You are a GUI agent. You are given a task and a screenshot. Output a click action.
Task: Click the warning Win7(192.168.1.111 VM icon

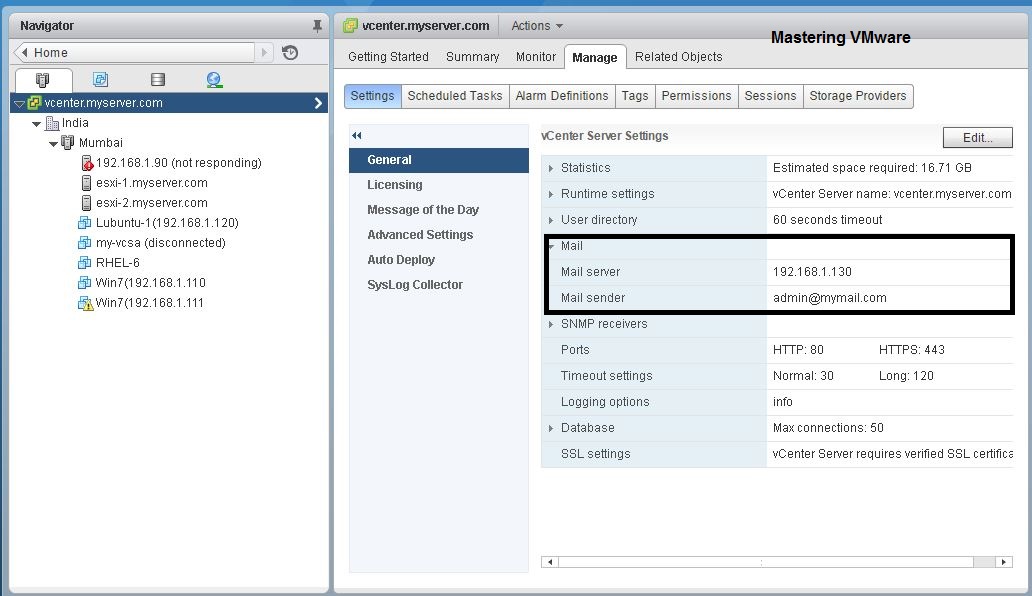(86, 303)
